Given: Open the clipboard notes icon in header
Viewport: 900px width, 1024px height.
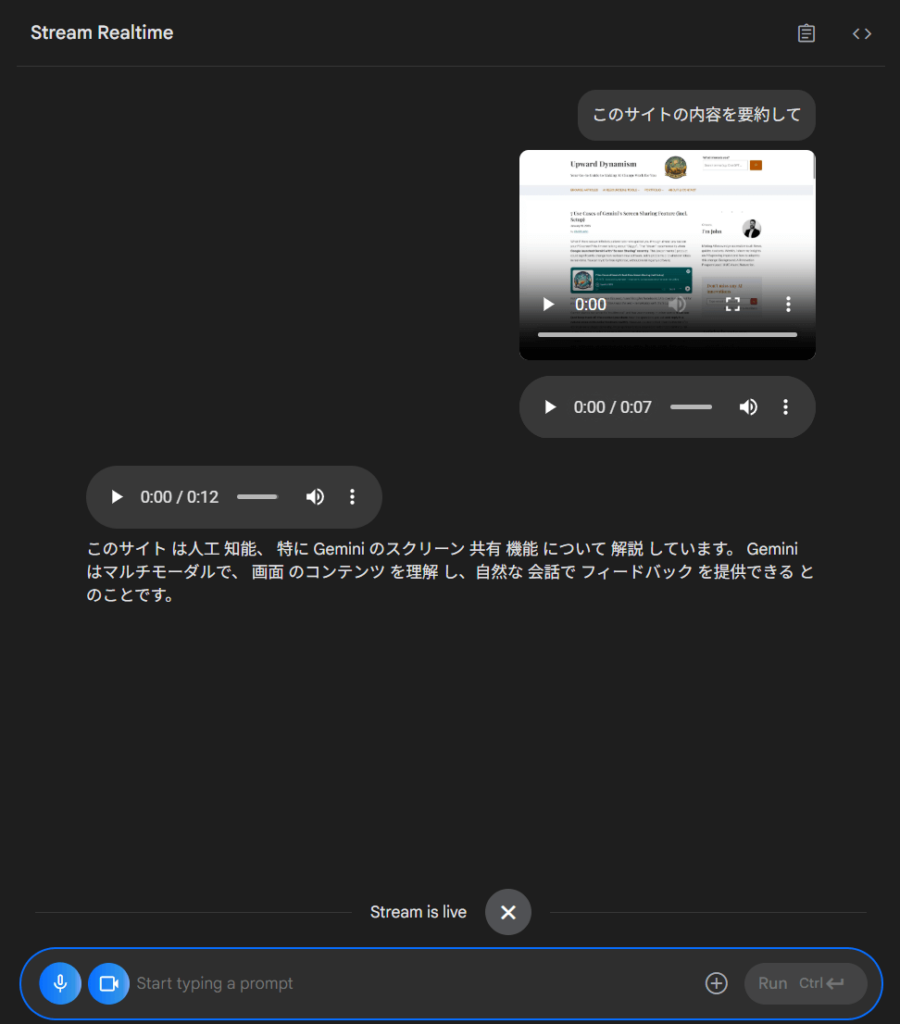Looking at the screenshot, I should [x=806, y=33].
